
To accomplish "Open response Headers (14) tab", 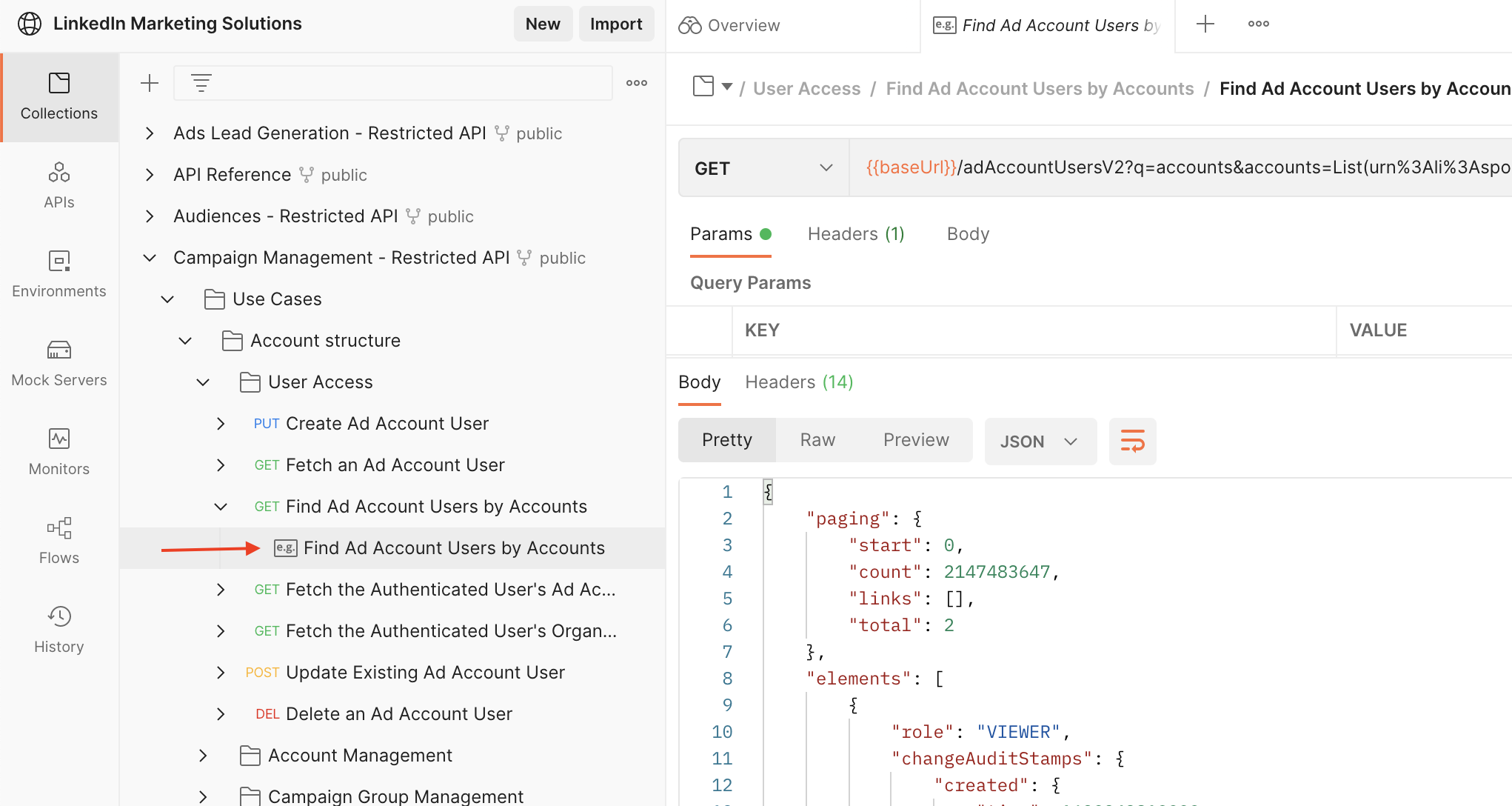I will tap(799, 382).
